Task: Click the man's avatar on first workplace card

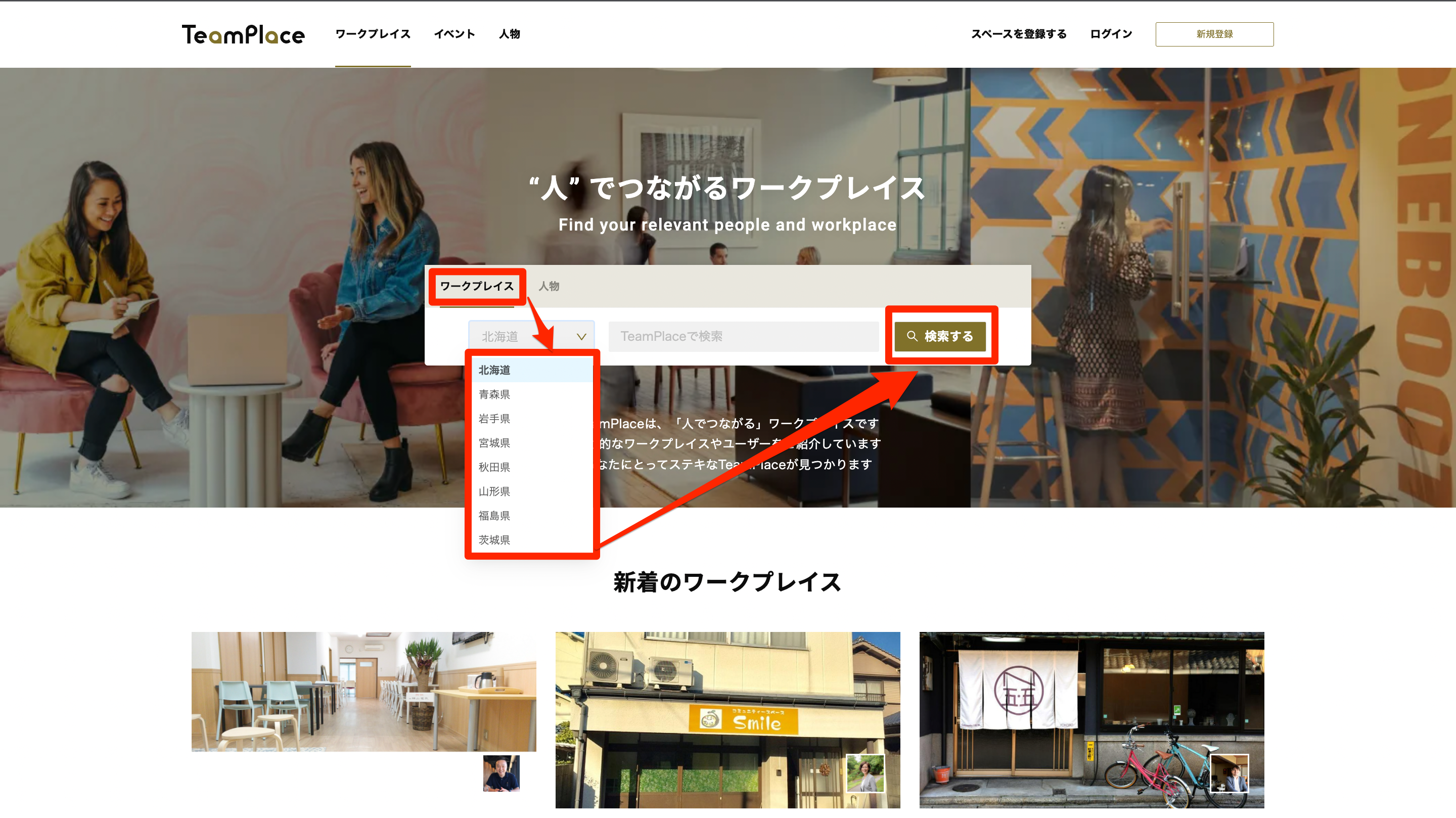Action: point(501,773)
